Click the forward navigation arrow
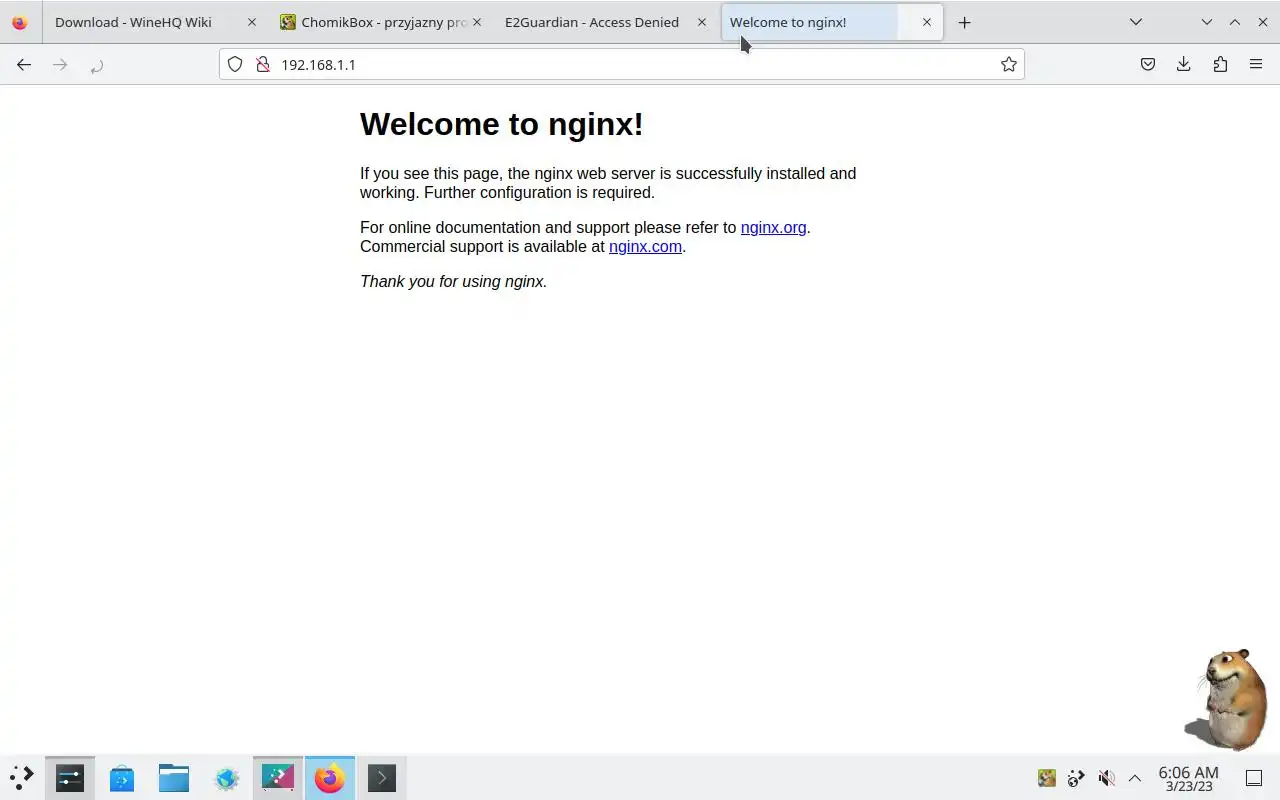Image resolution: width=1280 pixels, height=800 pixels. point(60,65)
